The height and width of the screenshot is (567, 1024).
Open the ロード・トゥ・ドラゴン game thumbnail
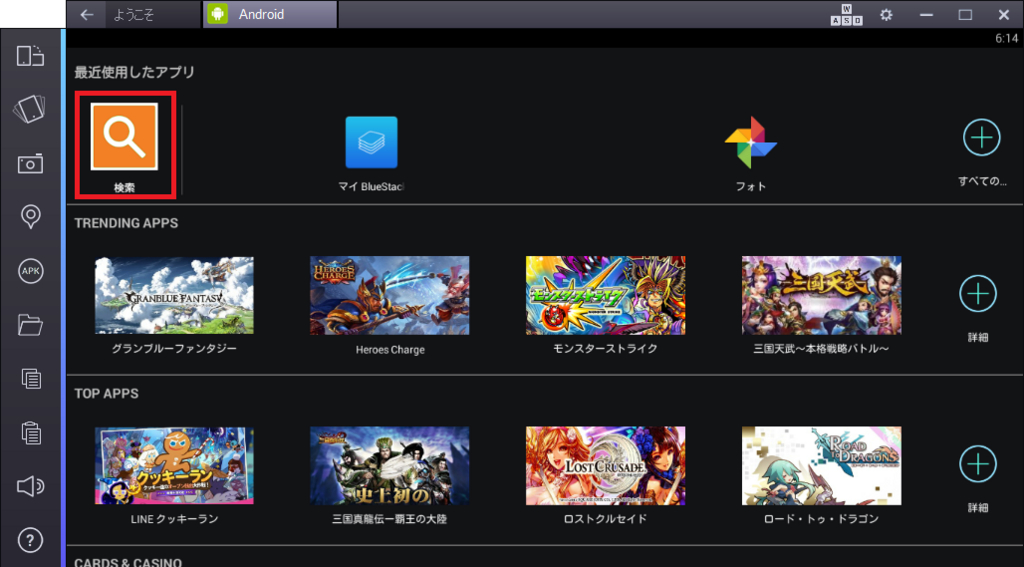(822, 466)
